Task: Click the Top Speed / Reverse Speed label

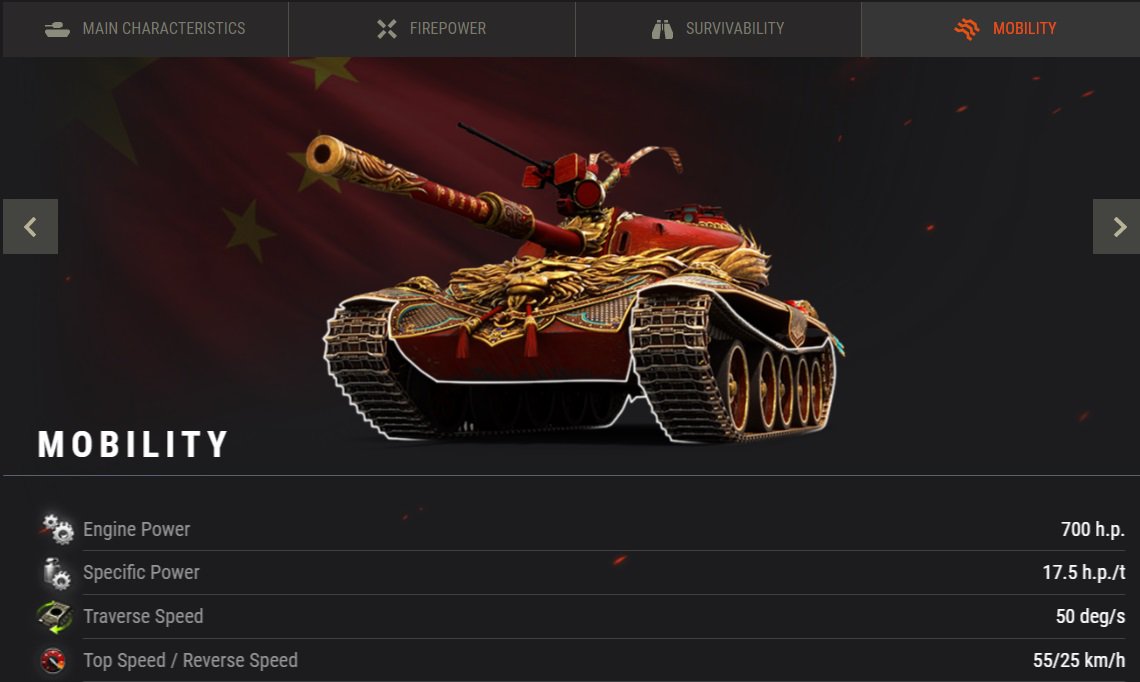Action: 190,660
